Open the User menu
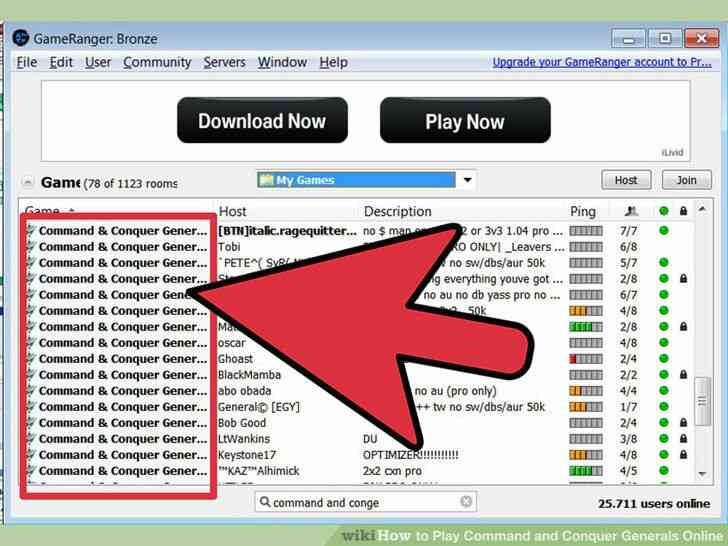The height and width of the screenshot is (546, 728). [x=98, y=62]
